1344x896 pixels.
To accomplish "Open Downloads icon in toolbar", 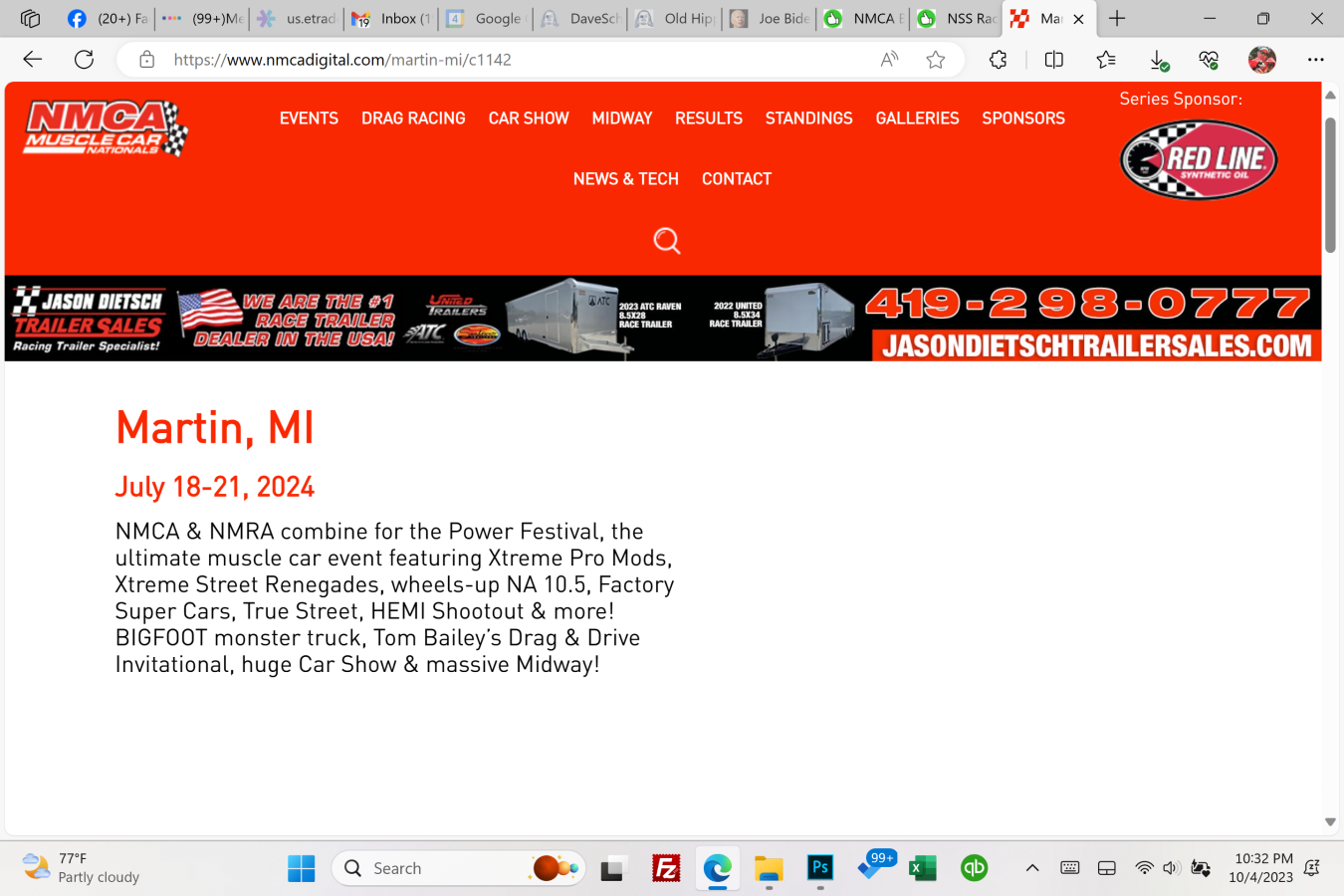I will point(1159,61).
